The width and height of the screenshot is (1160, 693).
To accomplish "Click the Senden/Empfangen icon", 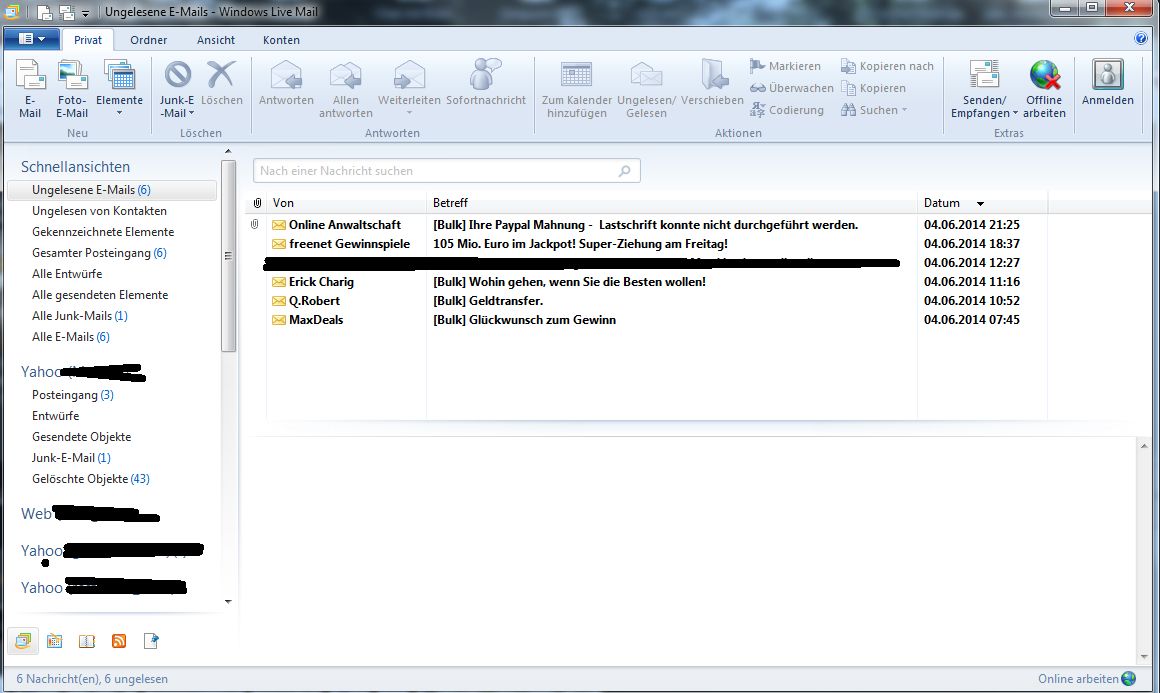I will coord(984,76).
